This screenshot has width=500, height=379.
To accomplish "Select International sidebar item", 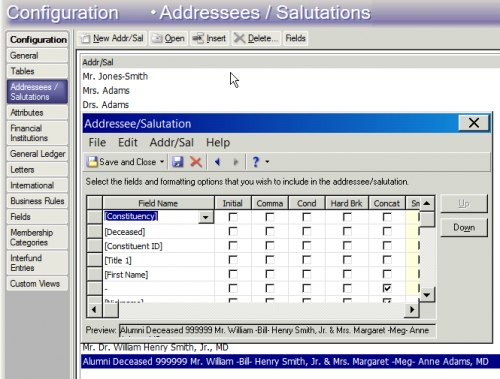I will (x=37, y=185).
